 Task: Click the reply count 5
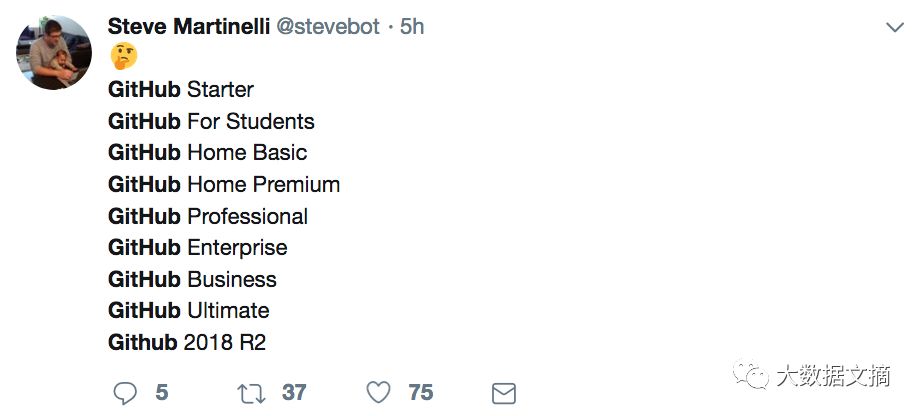coord(162,393)
